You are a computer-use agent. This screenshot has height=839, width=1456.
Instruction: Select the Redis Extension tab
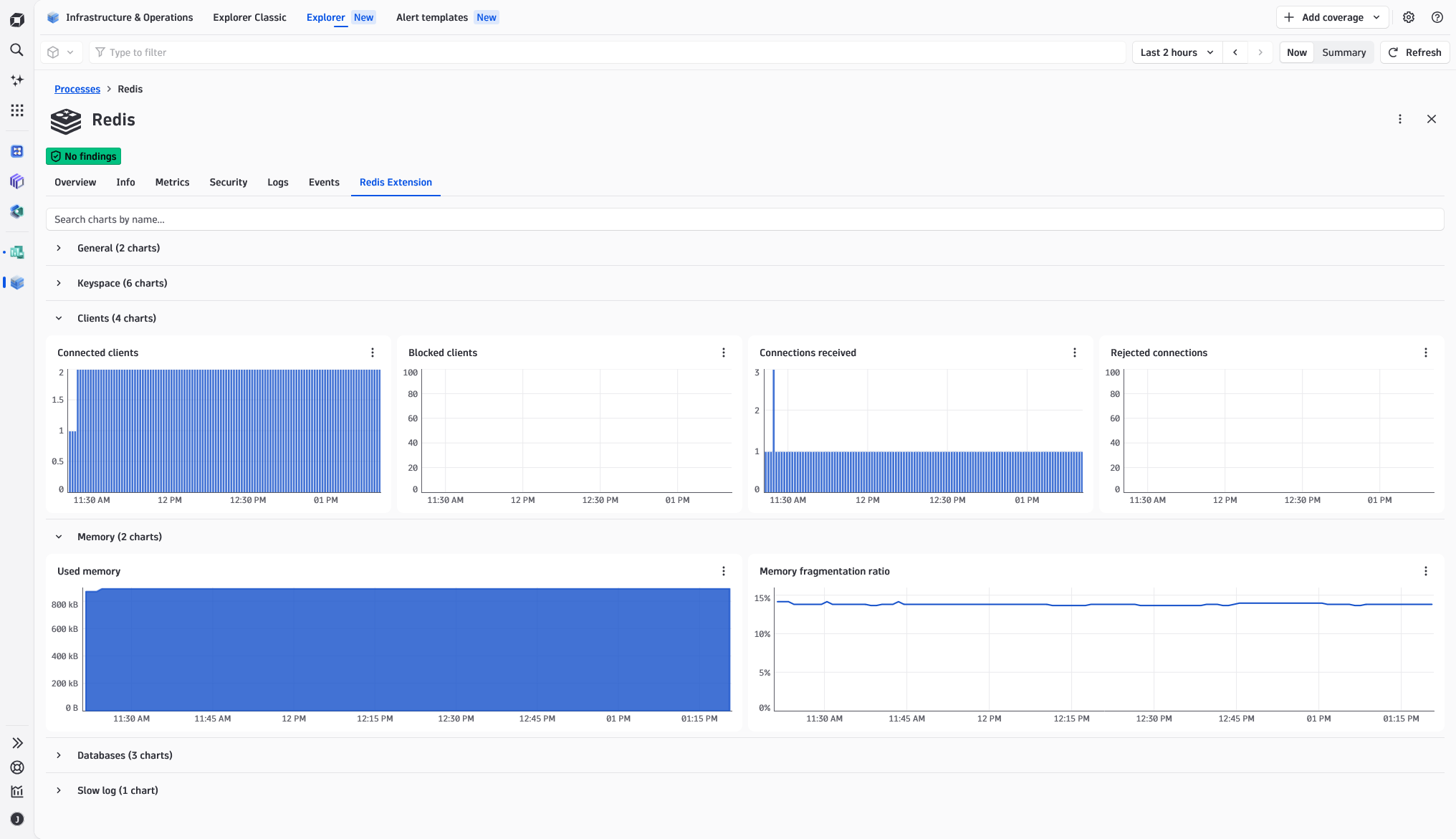[396, 182]
